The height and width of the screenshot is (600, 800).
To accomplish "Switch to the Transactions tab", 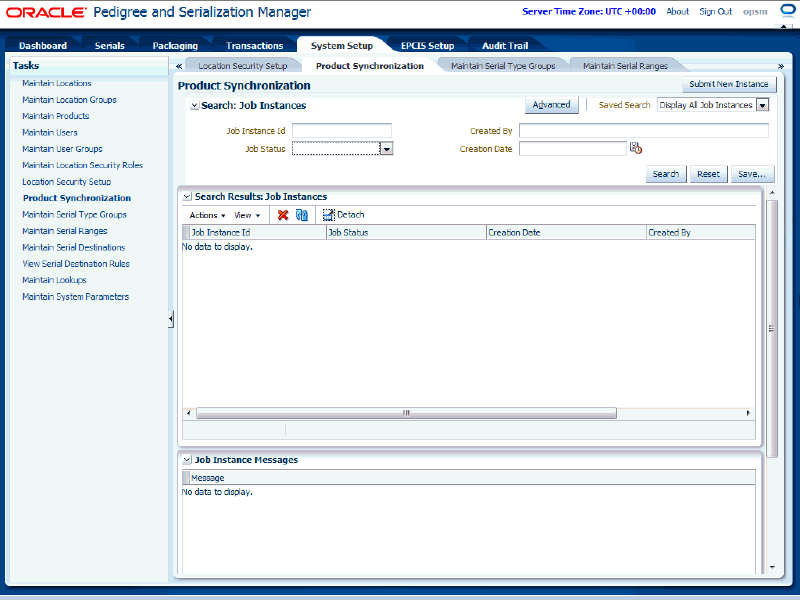I will [x=255, y=45].
